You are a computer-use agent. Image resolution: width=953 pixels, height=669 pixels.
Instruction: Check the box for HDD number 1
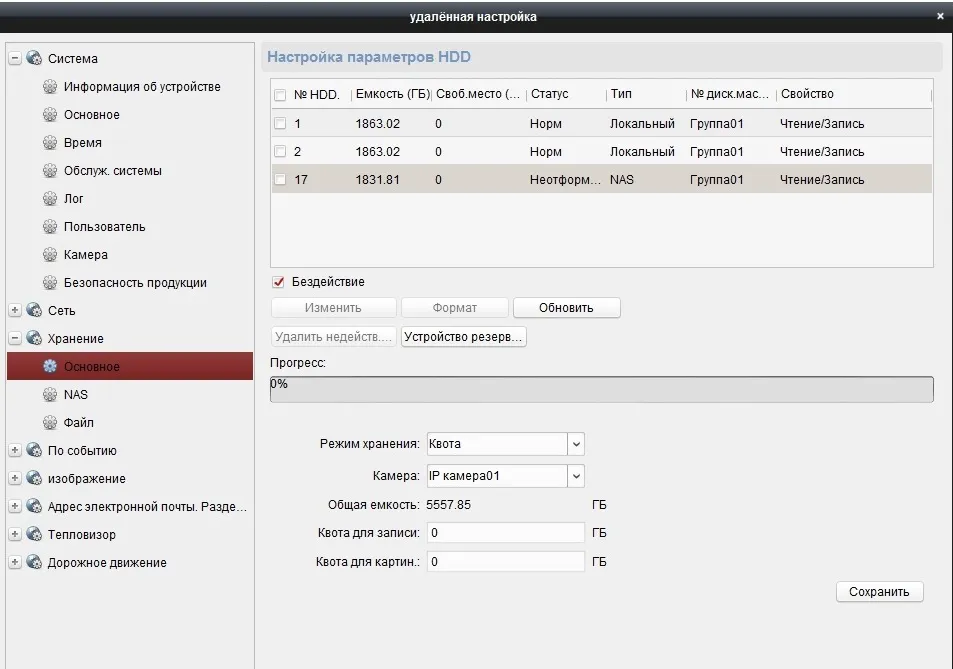tap(281, 124)
